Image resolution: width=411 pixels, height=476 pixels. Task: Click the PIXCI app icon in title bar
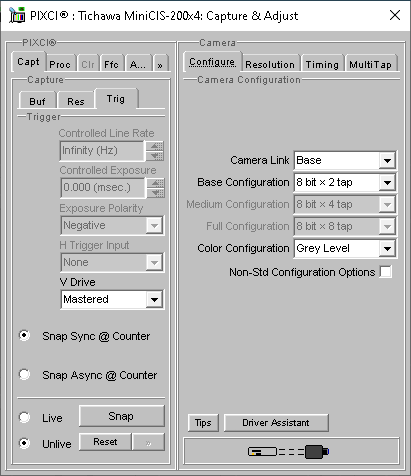coord(17,15)
